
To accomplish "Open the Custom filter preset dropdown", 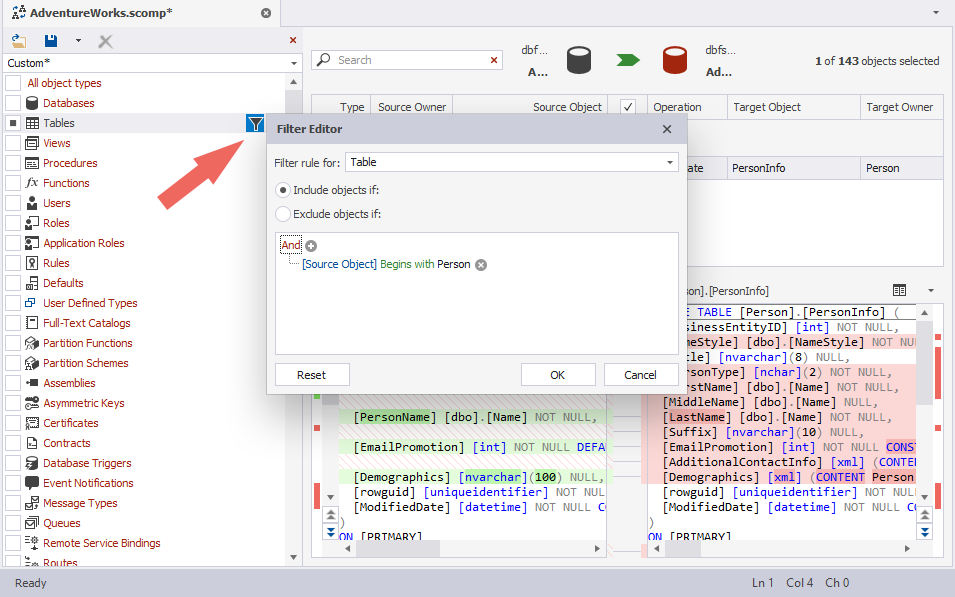I will [294, 63].
